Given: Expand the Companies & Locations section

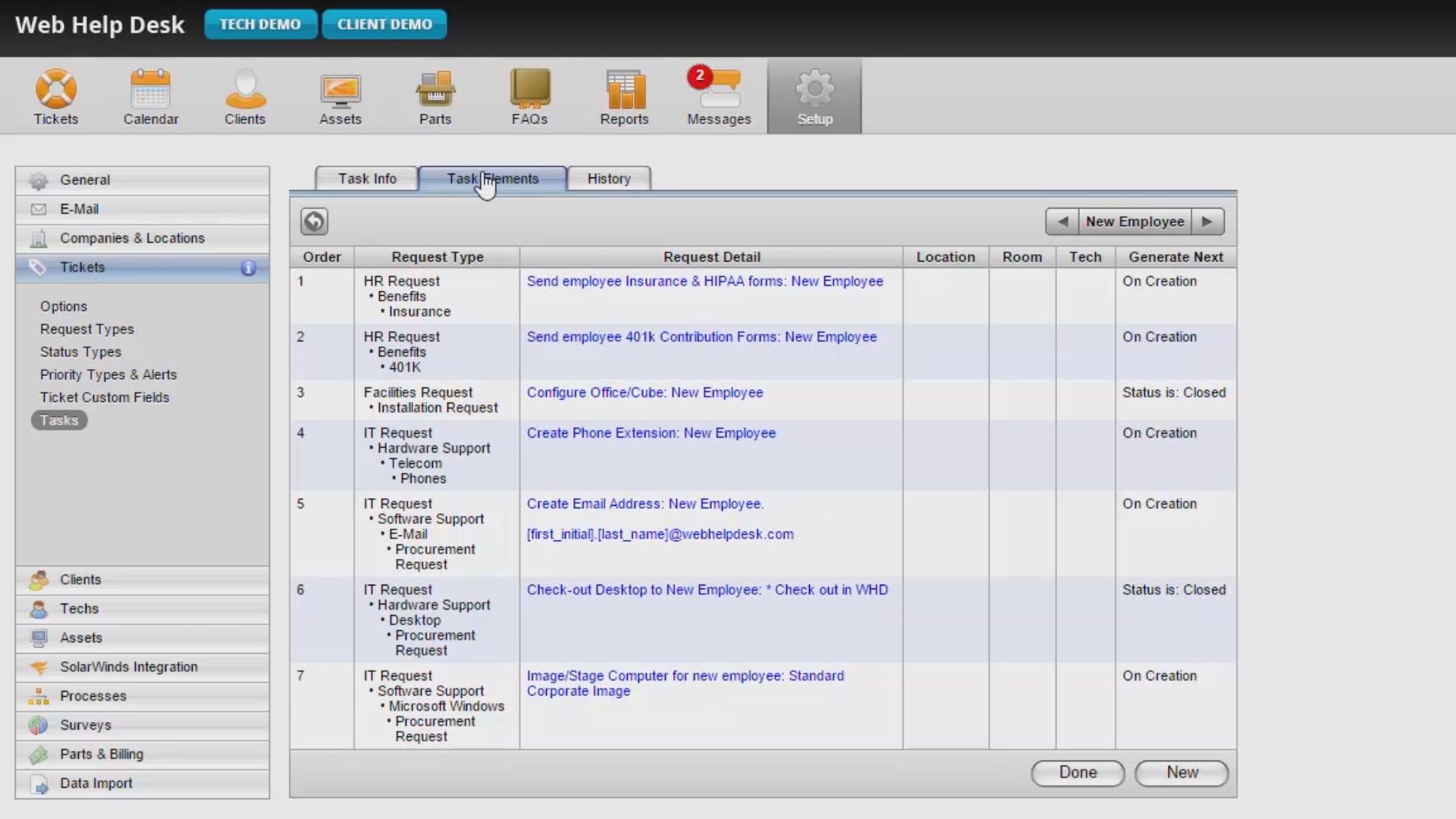Looking at the screenshot, I should coord(132,238).
